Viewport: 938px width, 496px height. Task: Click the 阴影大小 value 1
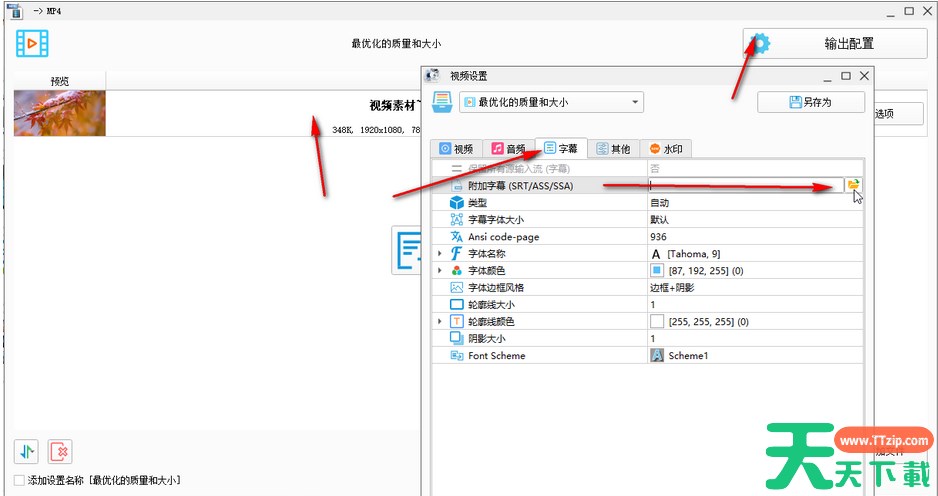pyautogui.click(x=653, y=339)
